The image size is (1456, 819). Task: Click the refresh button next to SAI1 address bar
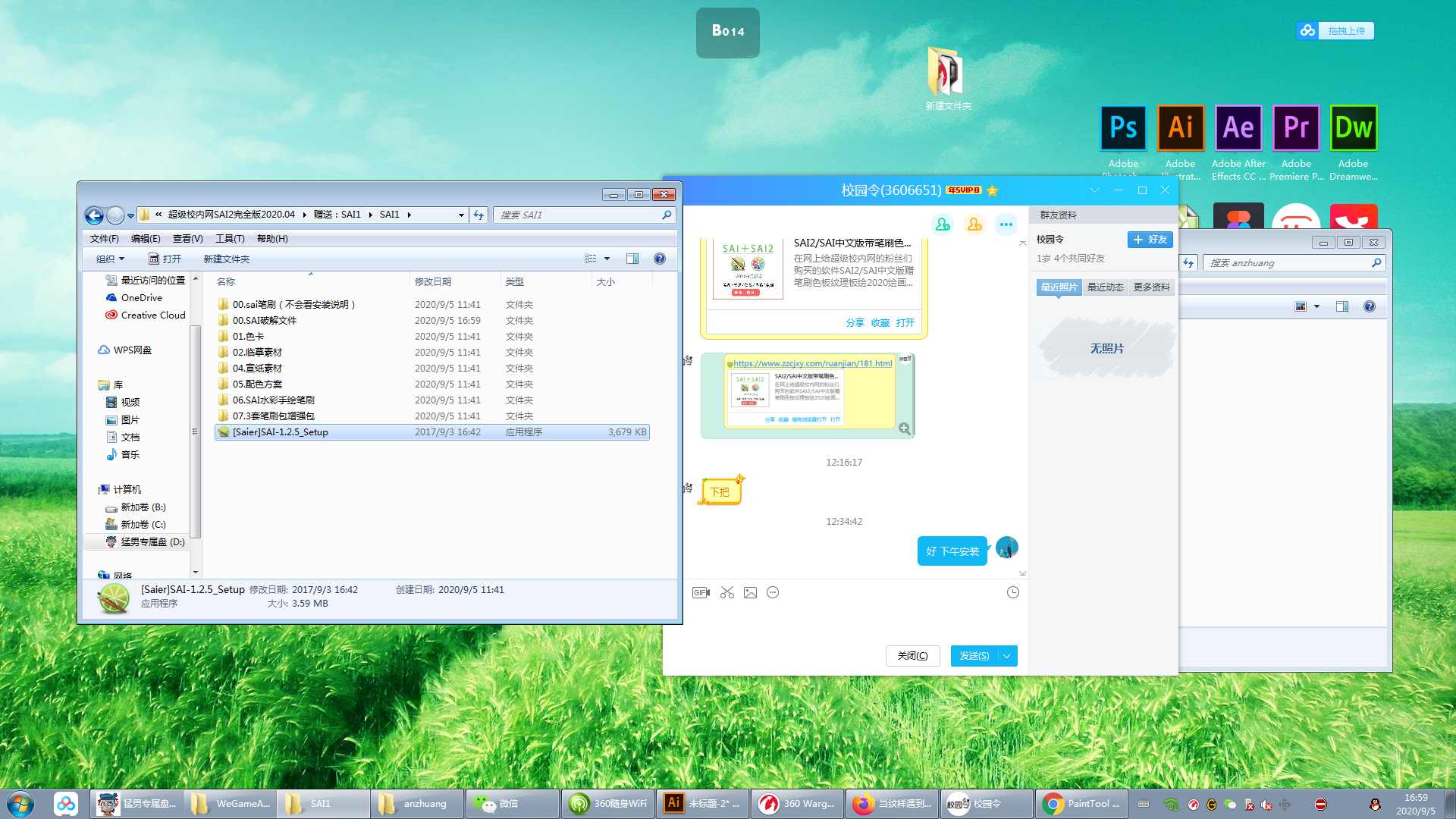(x=479, y=215)
